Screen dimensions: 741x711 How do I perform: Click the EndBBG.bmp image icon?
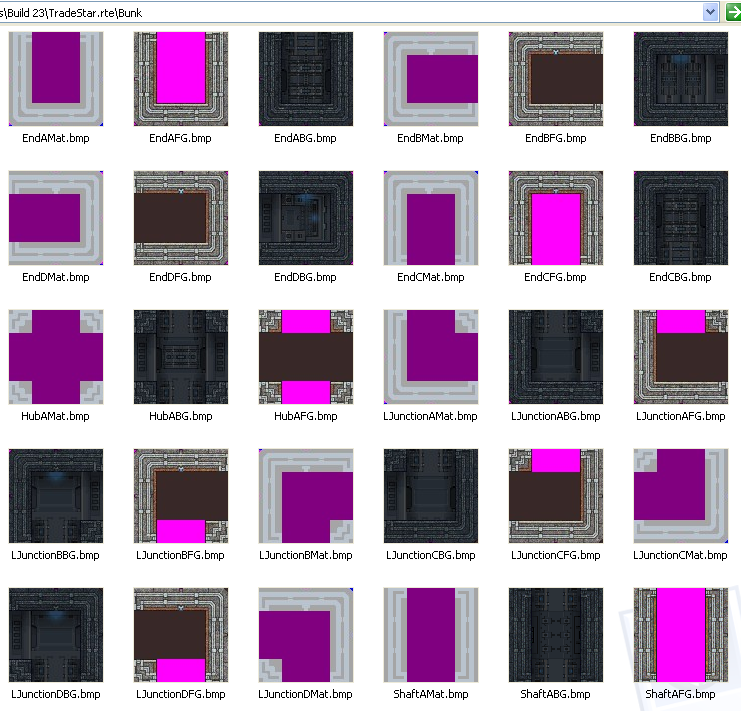pos(681,79)
